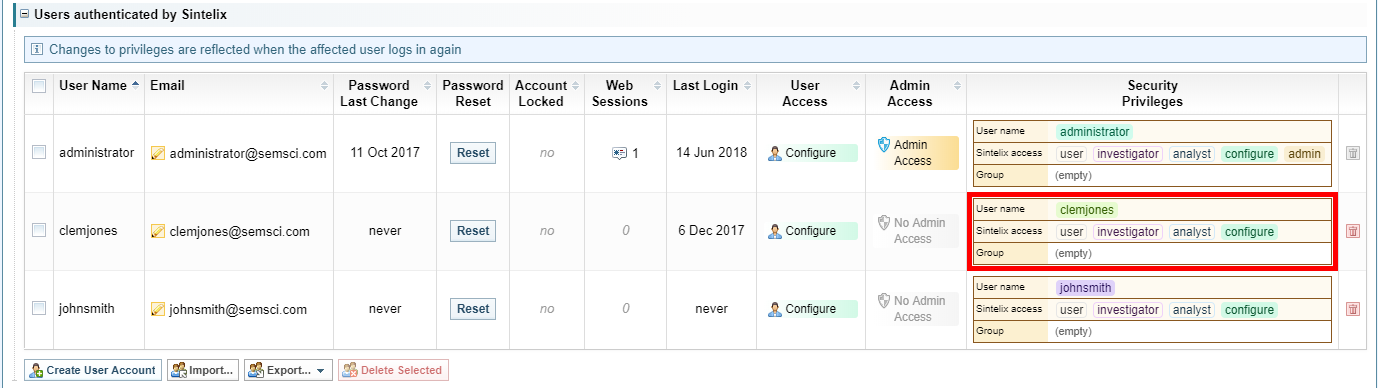Click configure privilege tag in administrator row
The image size is (1378, 388).
1249,154
